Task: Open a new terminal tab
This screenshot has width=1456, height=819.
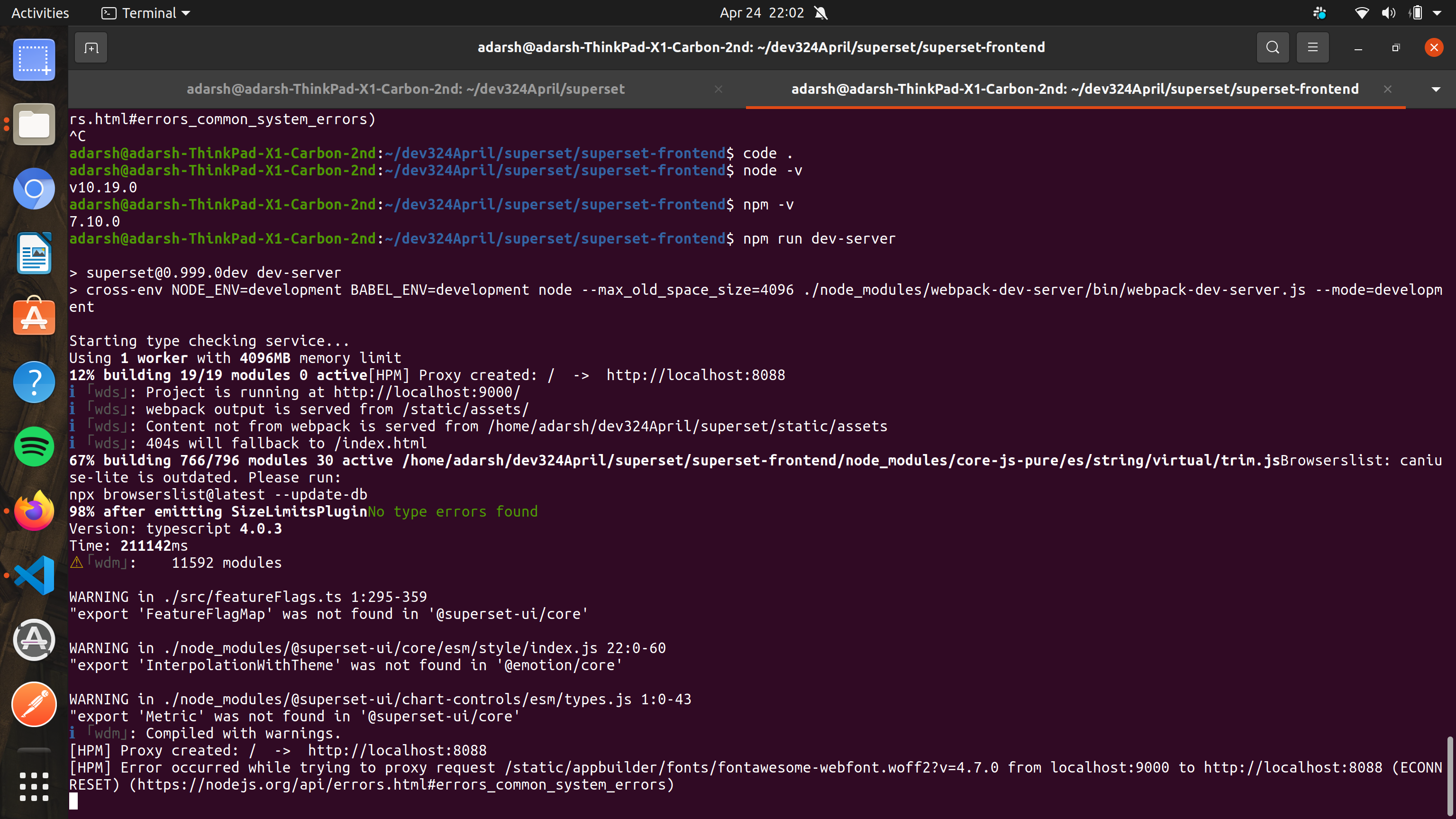Action: (91, 48)
